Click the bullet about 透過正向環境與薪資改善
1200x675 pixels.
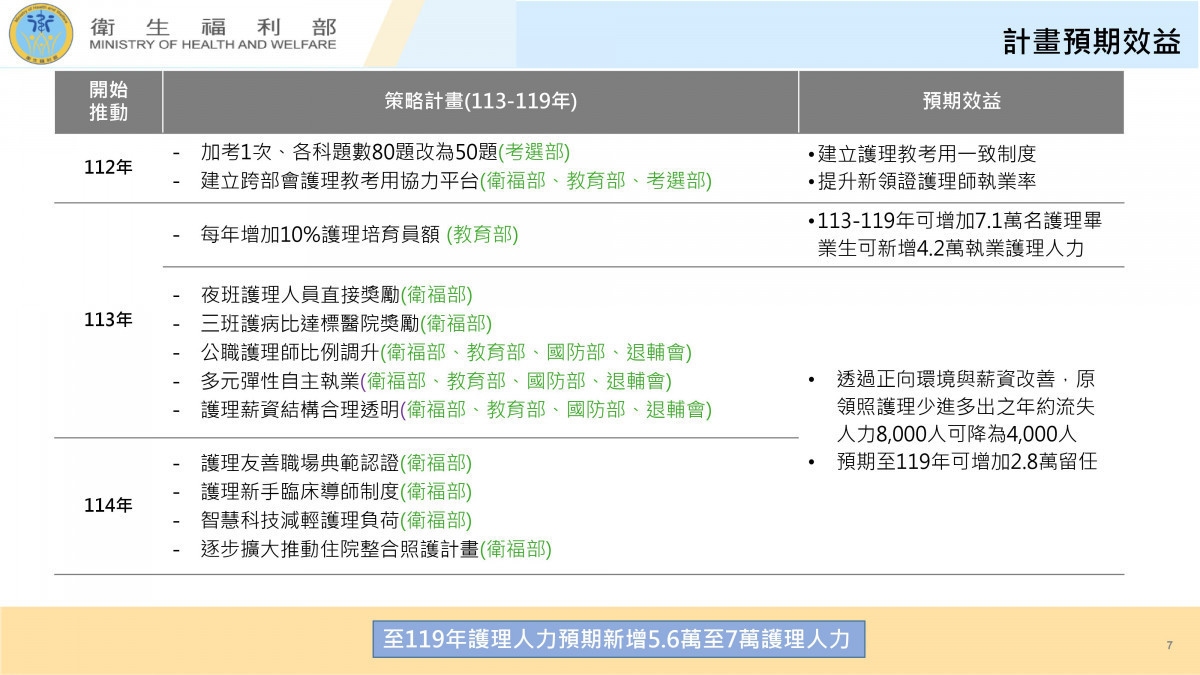tap(954, 407)
